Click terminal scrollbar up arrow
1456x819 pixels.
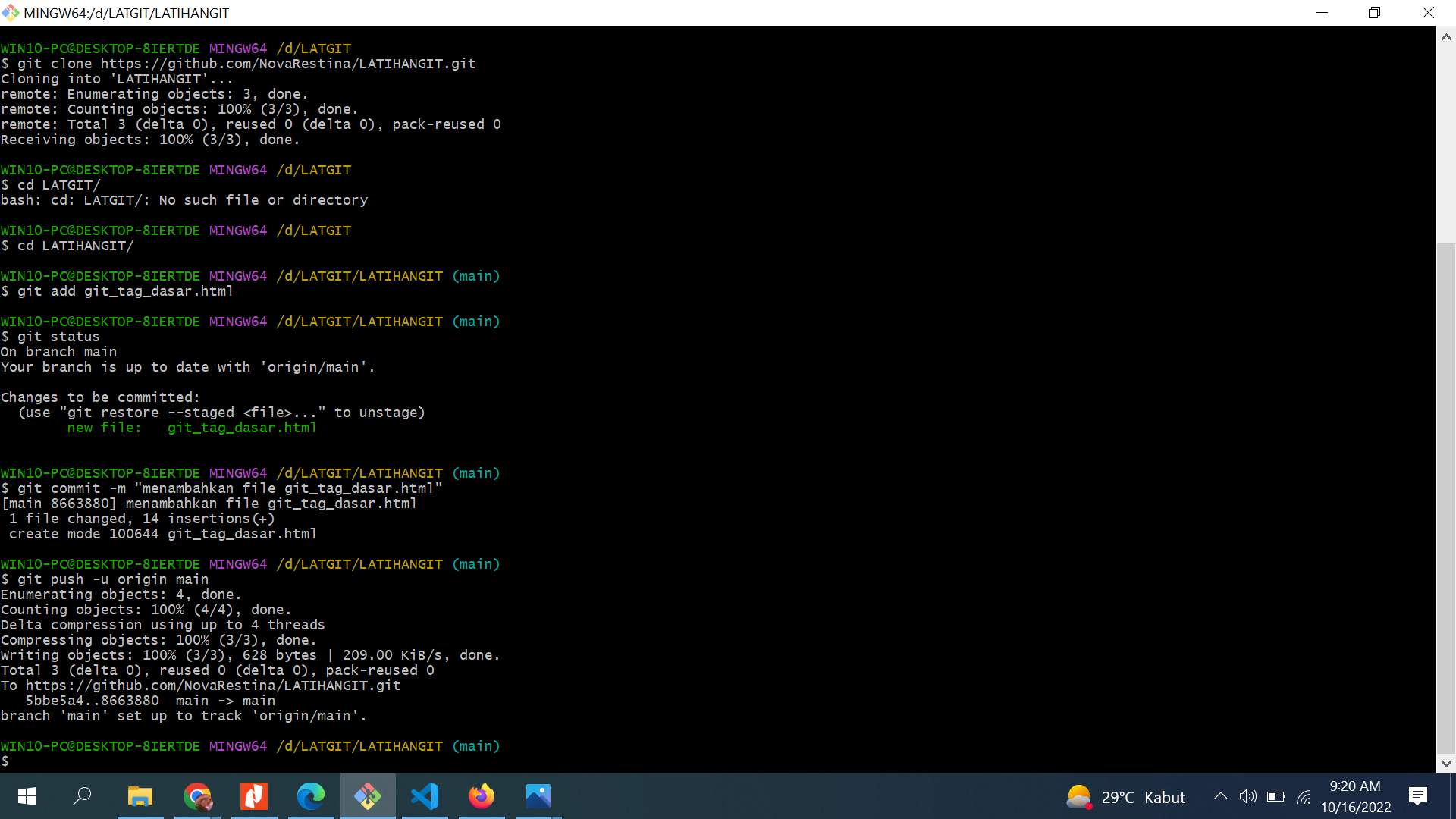(1446, 36)
